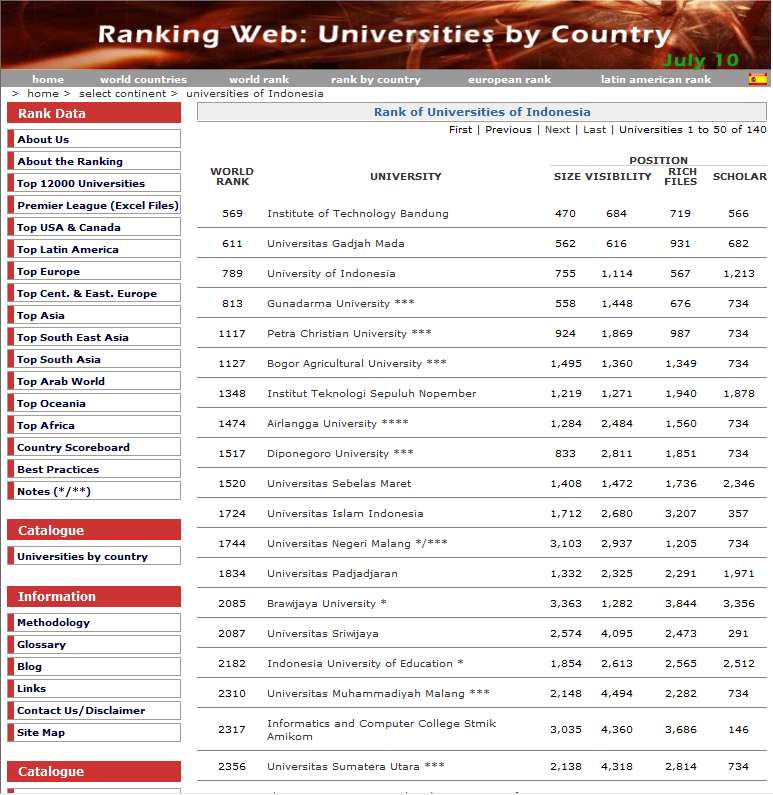Jump to the Last page link

pyautogui.click(x=595, y=130)
